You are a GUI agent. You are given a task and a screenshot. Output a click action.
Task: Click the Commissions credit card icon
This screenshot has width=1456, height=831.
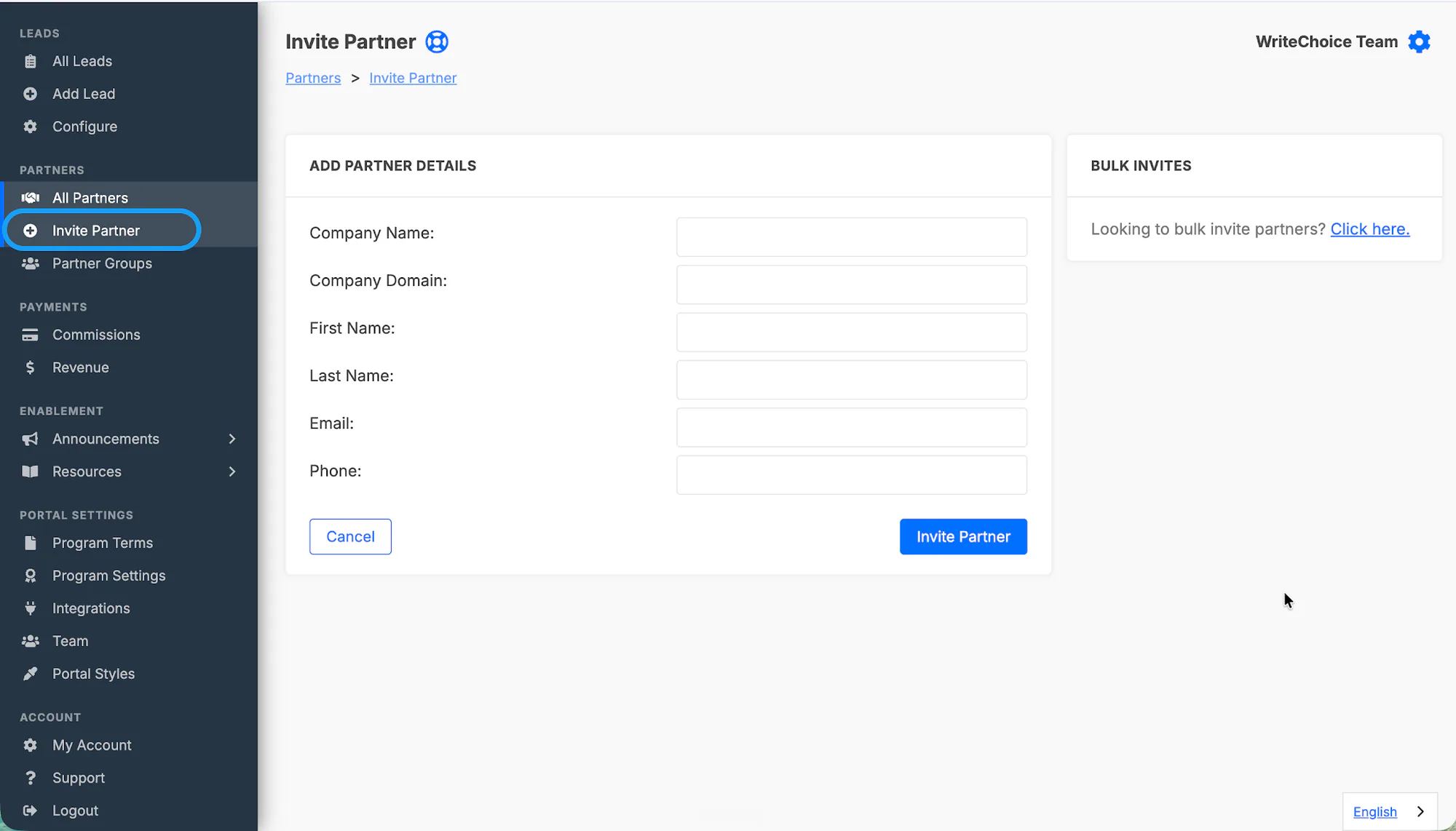click(30, 335)
